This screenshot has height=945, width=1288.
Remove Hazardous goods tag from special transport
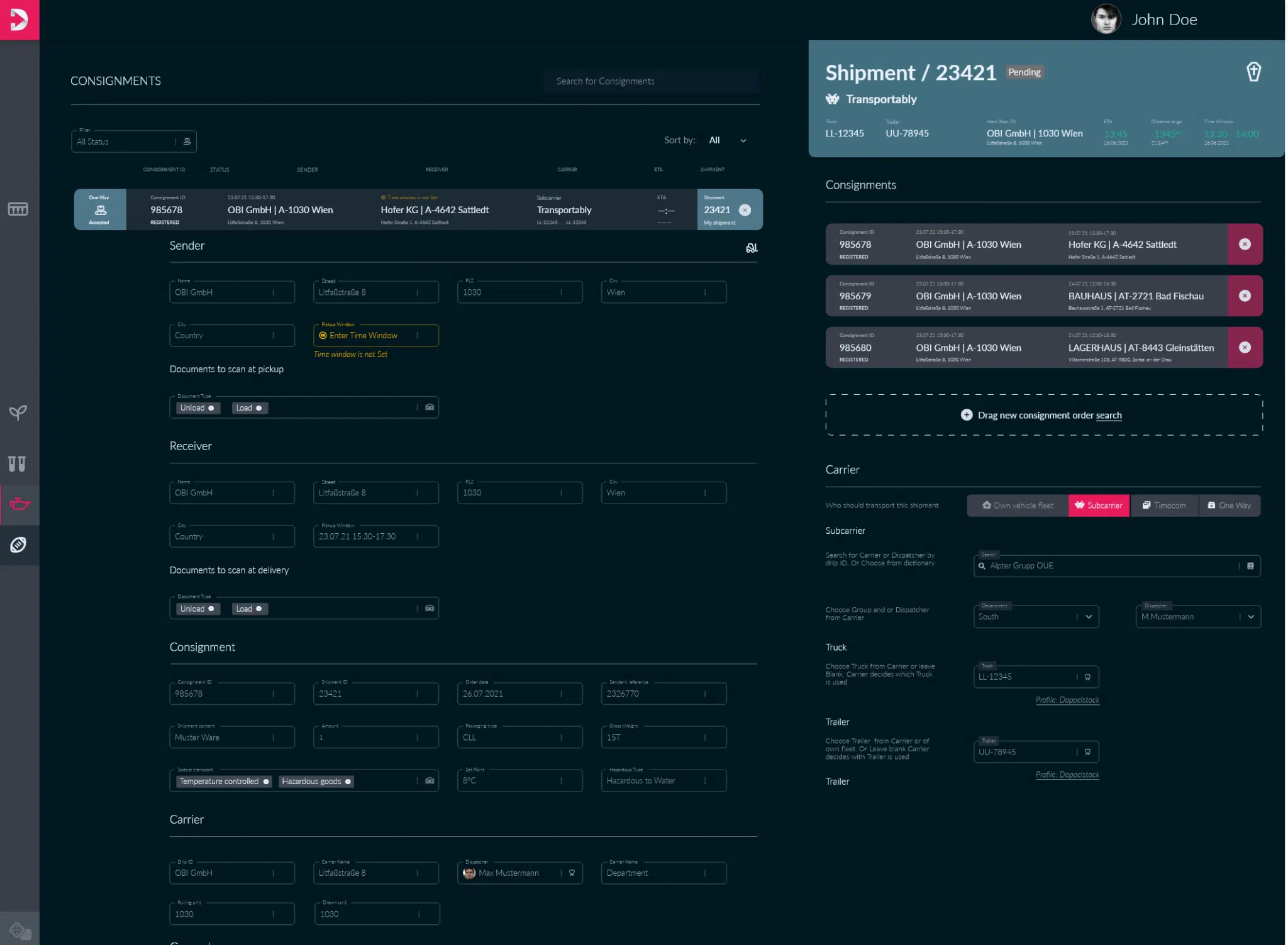348,782
